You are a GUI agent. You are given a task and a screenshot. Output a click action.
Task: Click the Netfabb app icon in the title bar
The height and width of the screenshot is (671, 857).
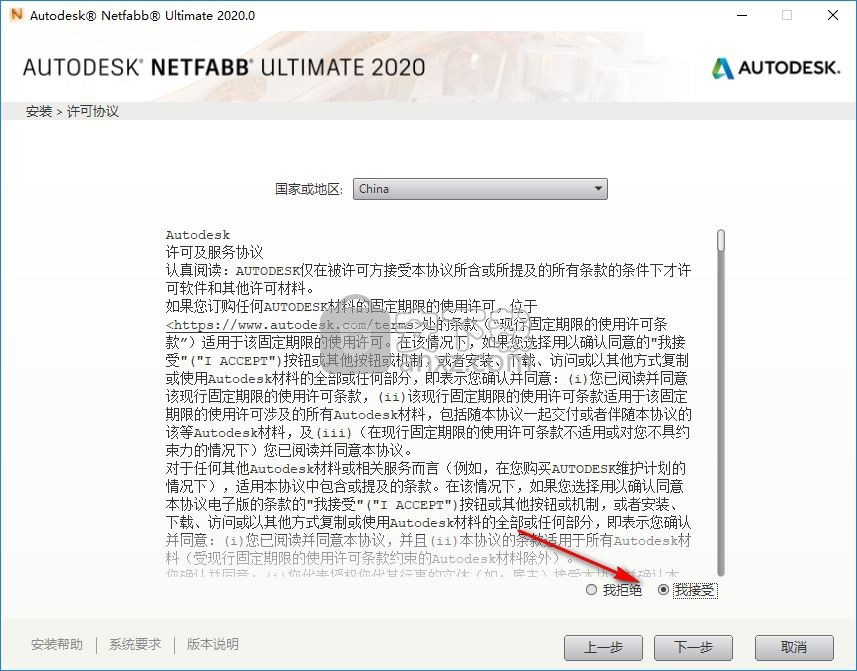click(16, 15)
